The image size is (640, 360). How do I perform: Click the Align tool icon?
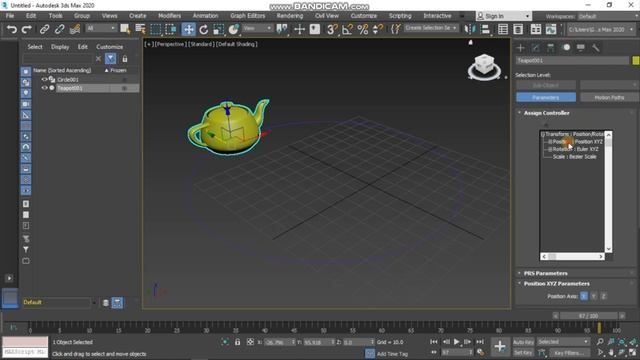pos(486,29)
